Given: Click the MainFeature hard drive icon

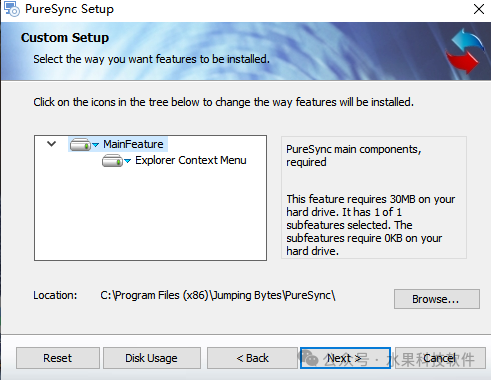Looking at the screenshot, I should [80, 145].
